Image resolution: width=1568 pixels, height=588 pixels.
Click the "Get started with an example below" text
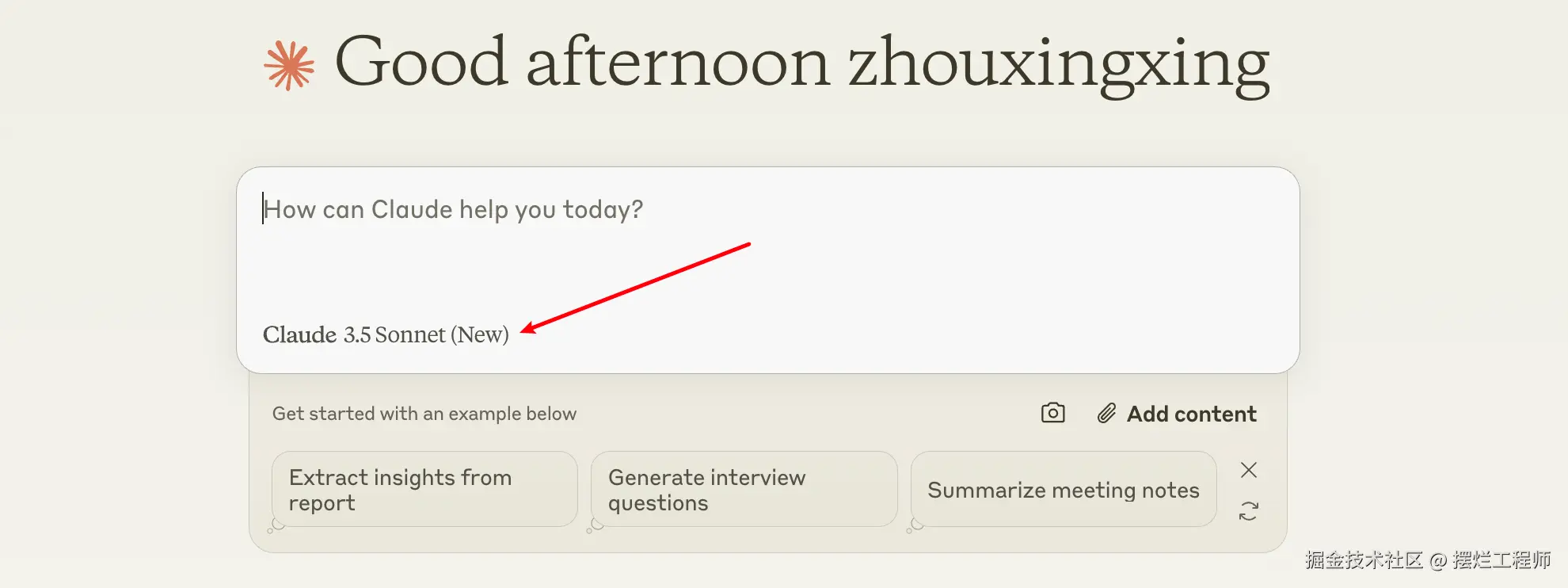click(424, 414)
